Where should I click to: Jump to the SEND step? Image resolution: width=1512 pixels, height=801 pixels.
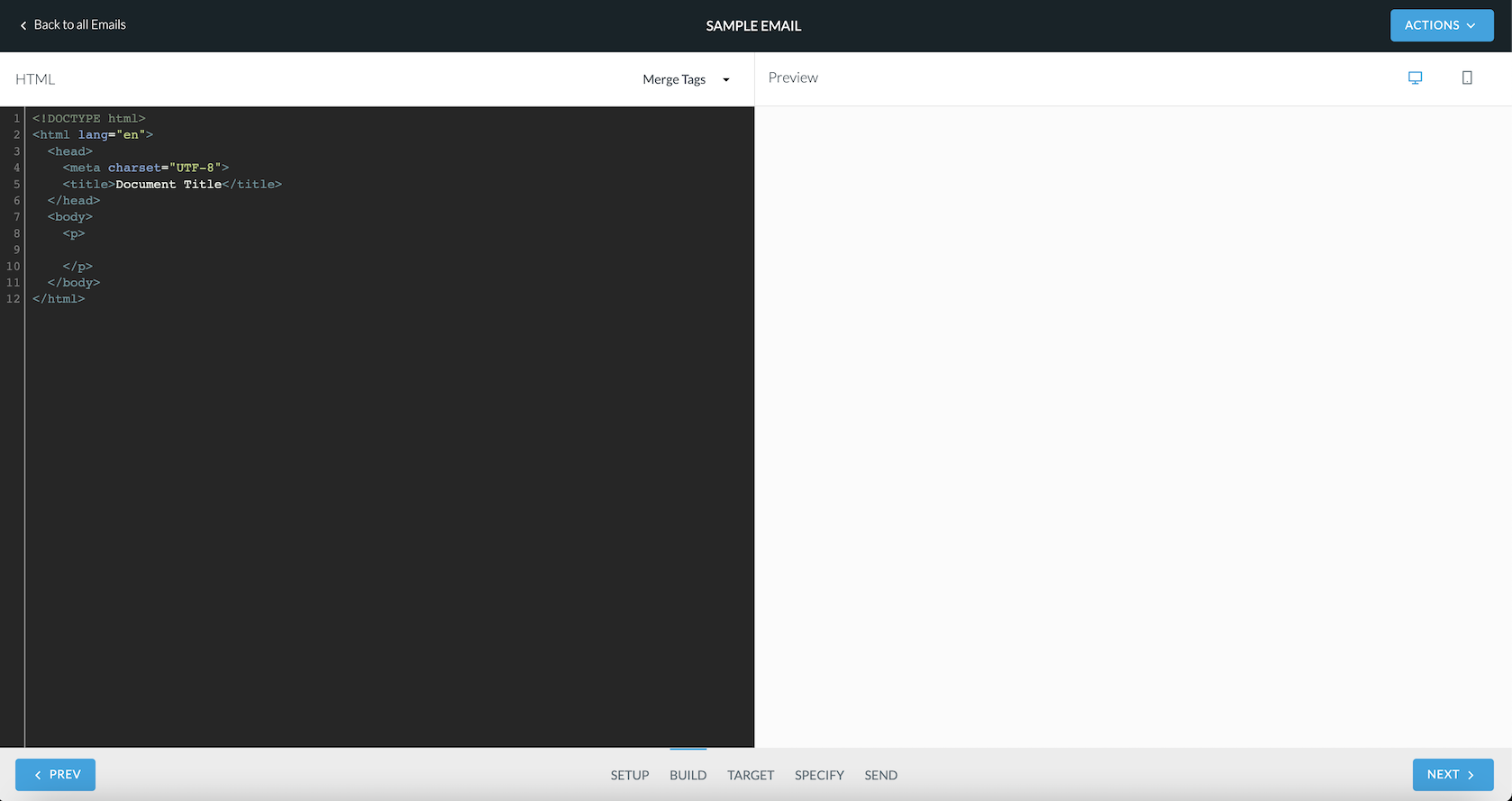[x=881, y=775]
